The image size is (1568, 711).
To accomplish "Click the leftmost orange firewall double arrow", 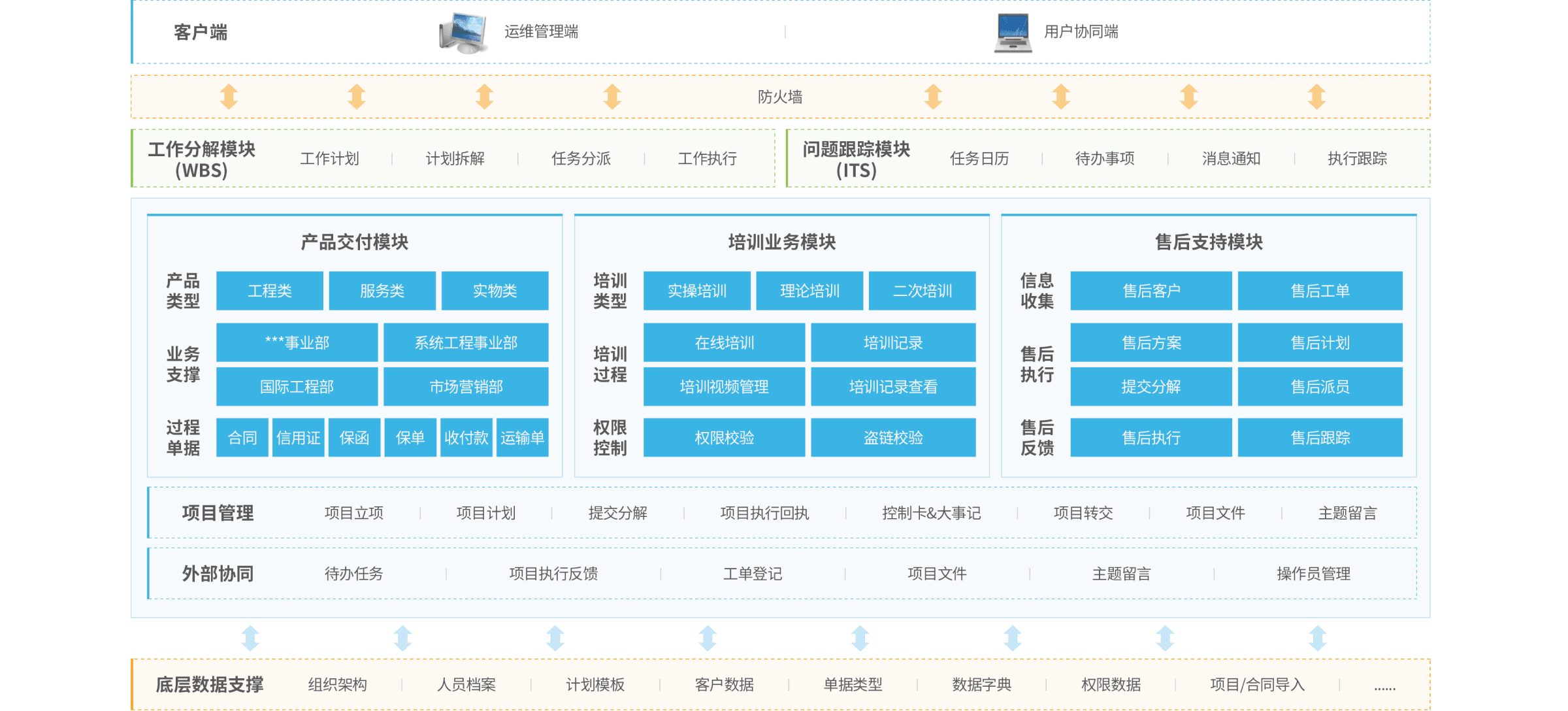I will [229, 97].
